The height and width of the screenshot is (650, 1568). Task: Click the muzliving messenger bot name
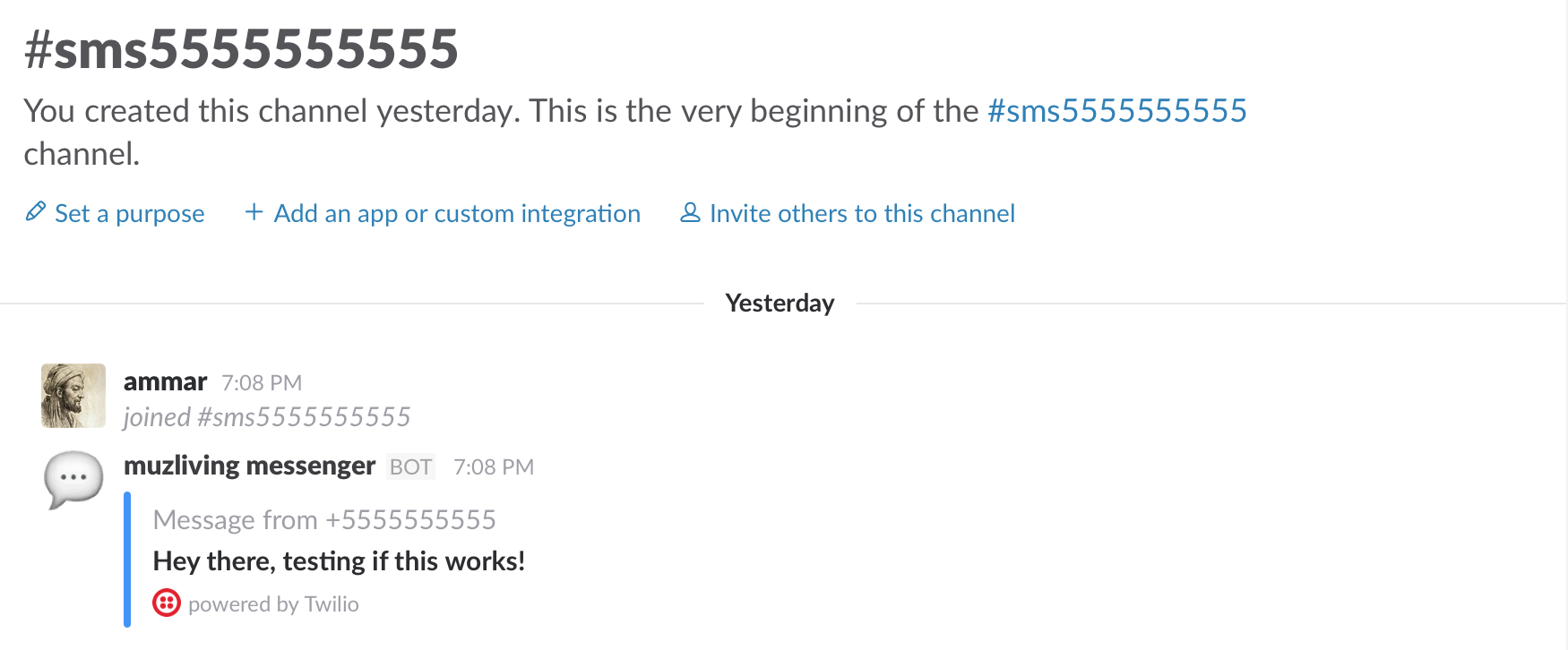(x=249, y=466)
